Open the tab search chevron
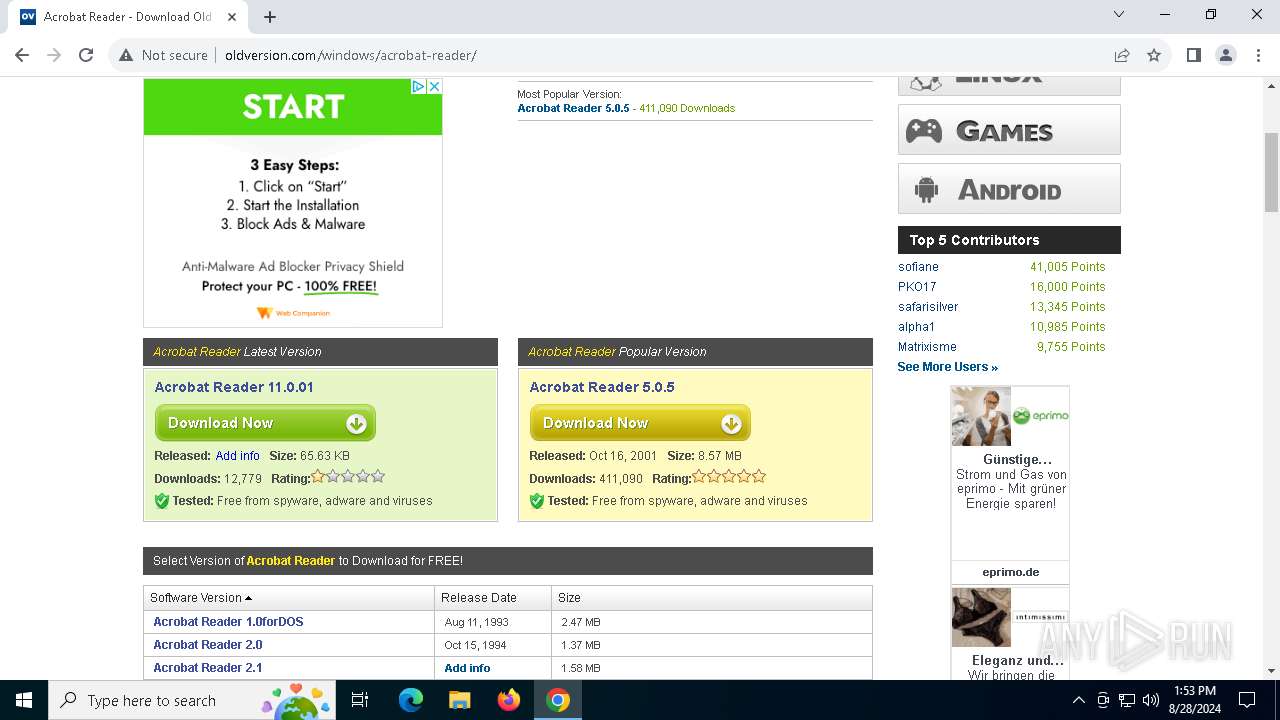Viewport: 1280px width, 720px height. tap(1119, 15)
